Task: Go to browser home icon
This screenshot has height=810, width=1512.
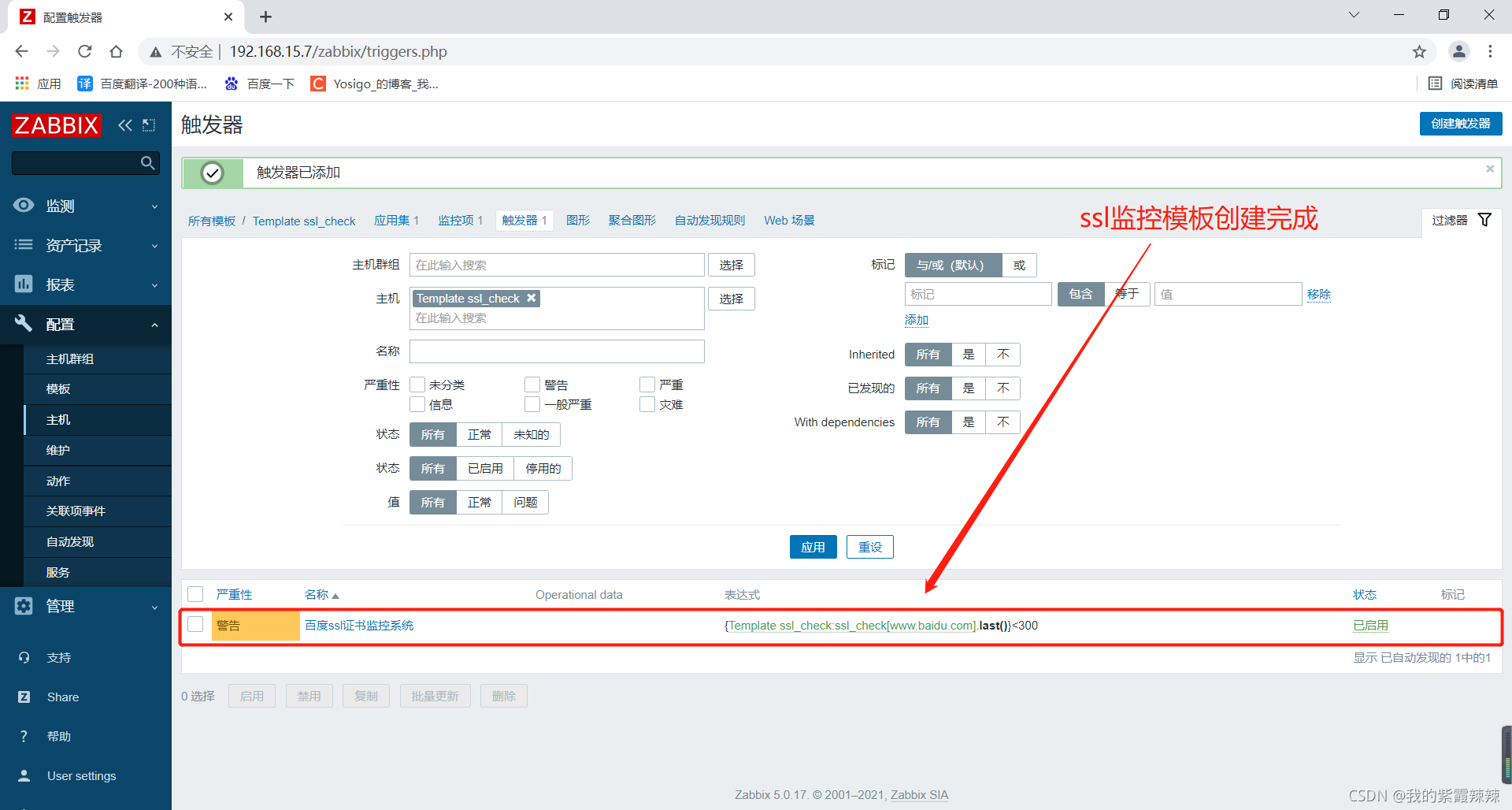Action: 117,52
